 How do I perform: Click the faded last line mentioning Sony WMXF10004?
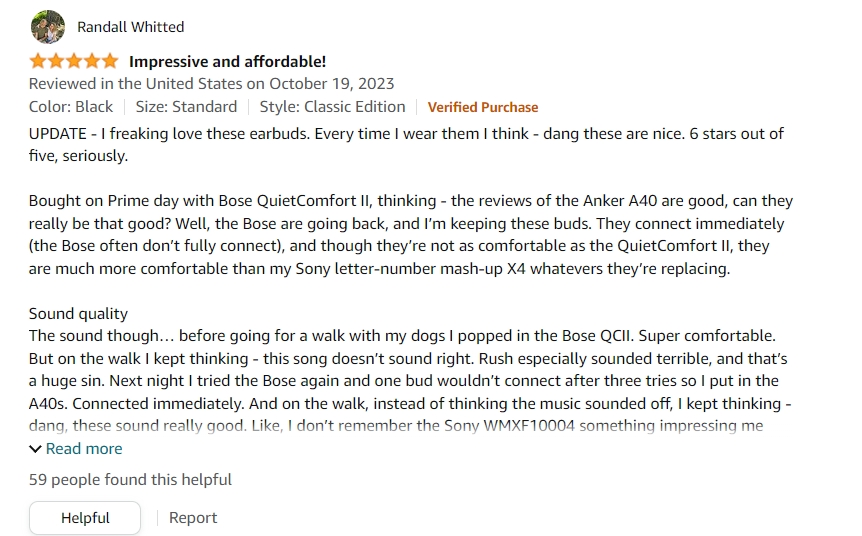tap(396, 426)
